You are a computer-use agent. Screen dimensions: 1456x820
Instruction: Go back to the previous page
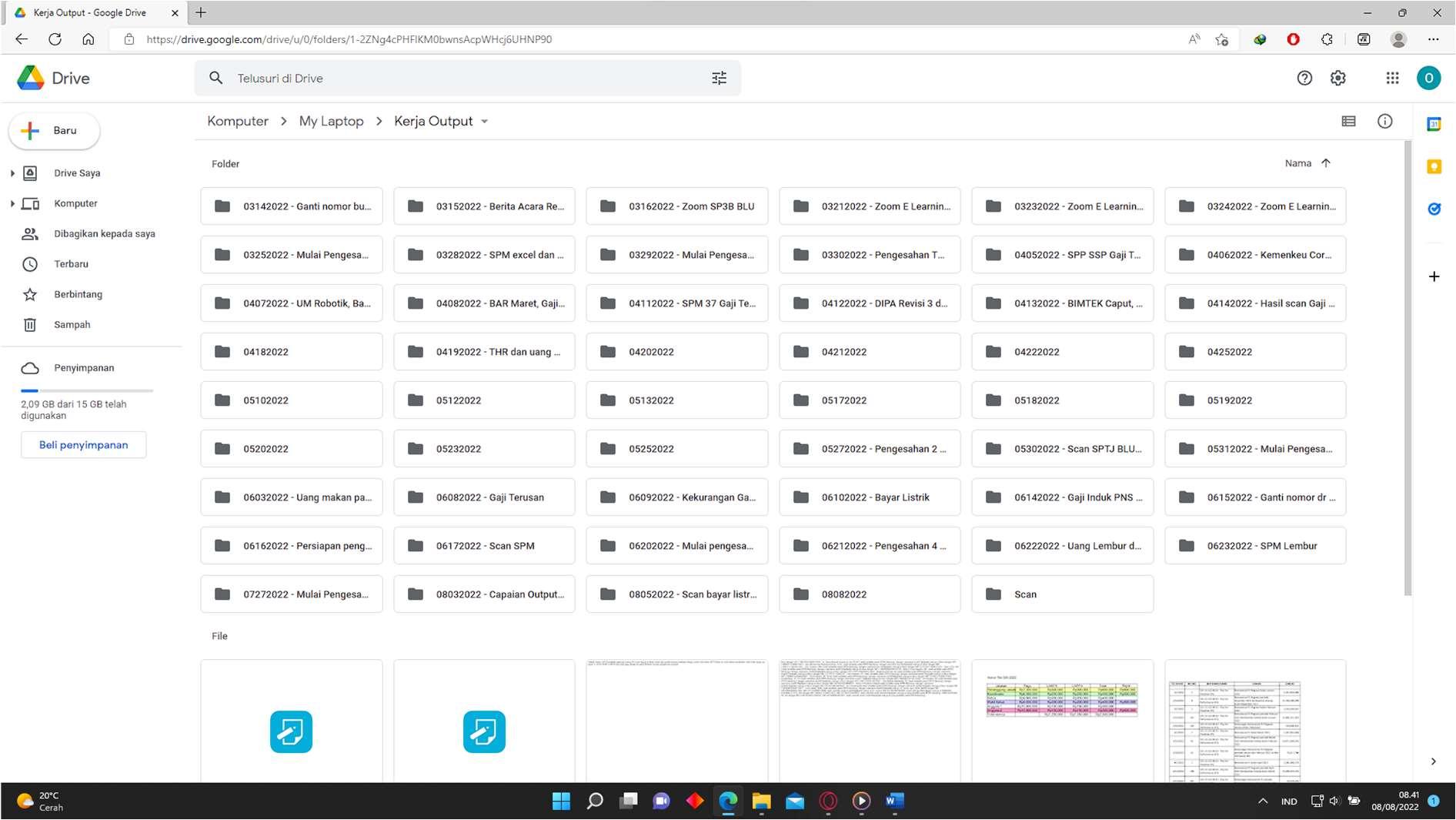22,39
